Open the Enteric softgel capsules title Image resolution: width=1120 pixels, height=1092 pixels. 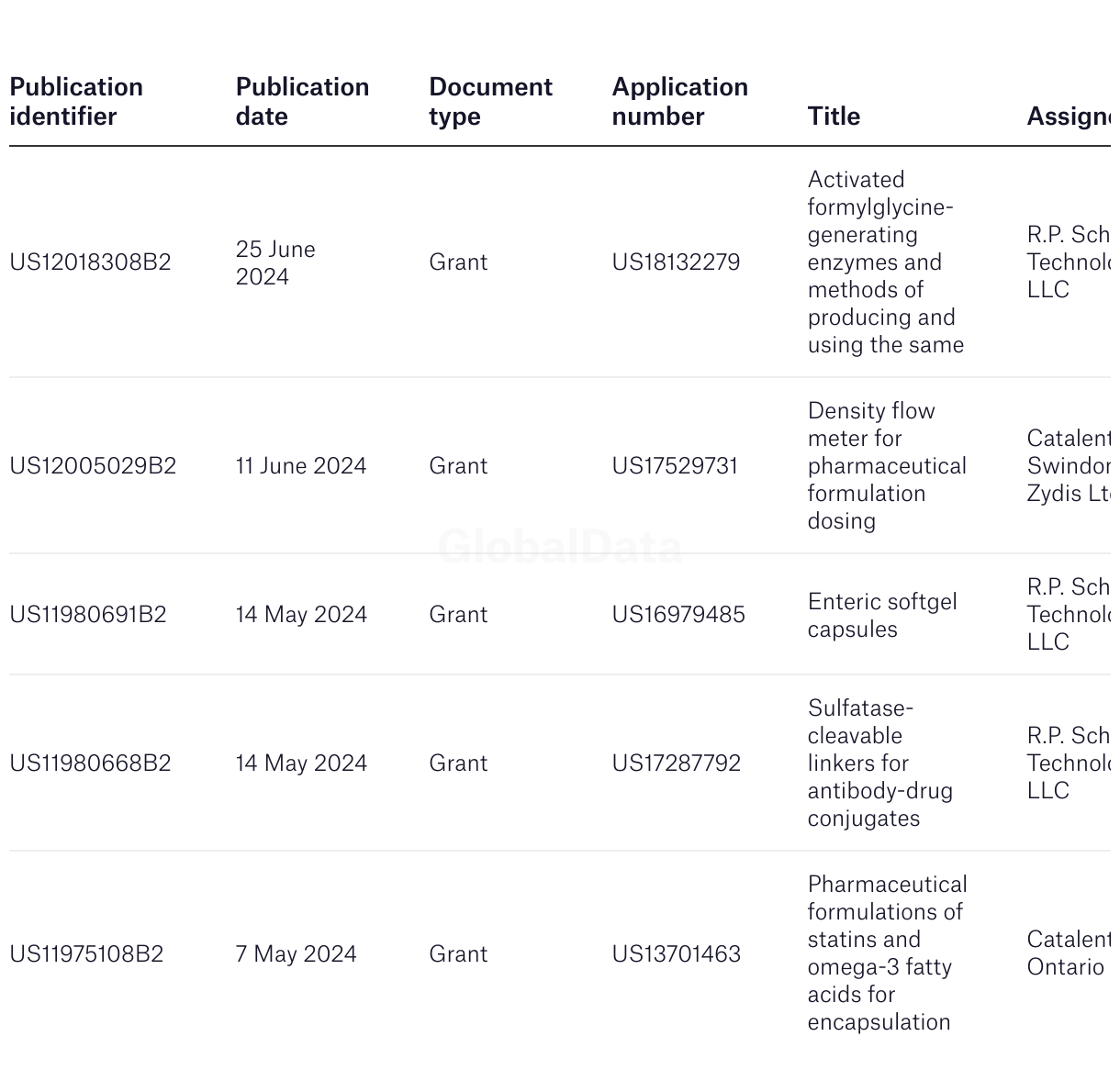coord(882,616)
